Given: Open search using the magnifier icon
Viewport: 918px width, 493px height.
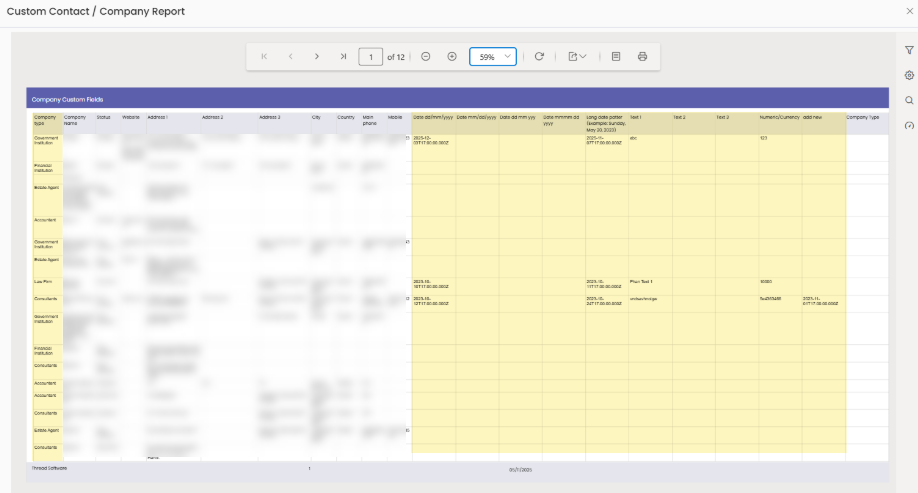Looking at the screenshot, I should (909, 100).
